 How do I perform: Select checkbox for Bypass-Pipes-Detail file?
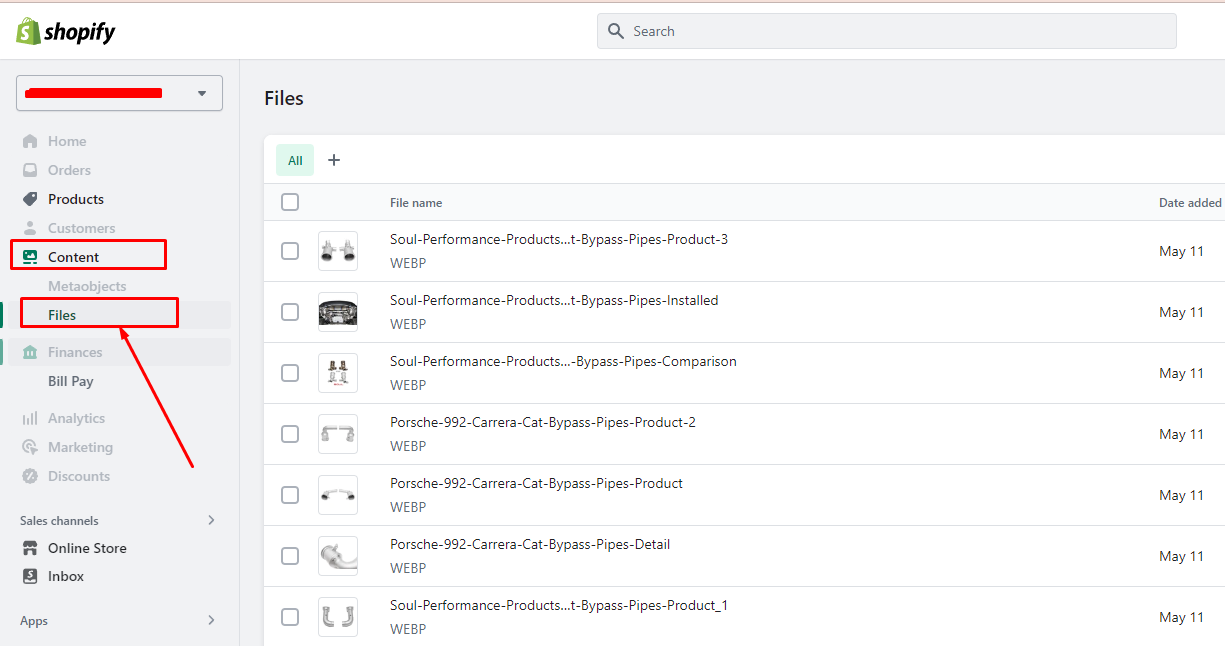(290, 556)
